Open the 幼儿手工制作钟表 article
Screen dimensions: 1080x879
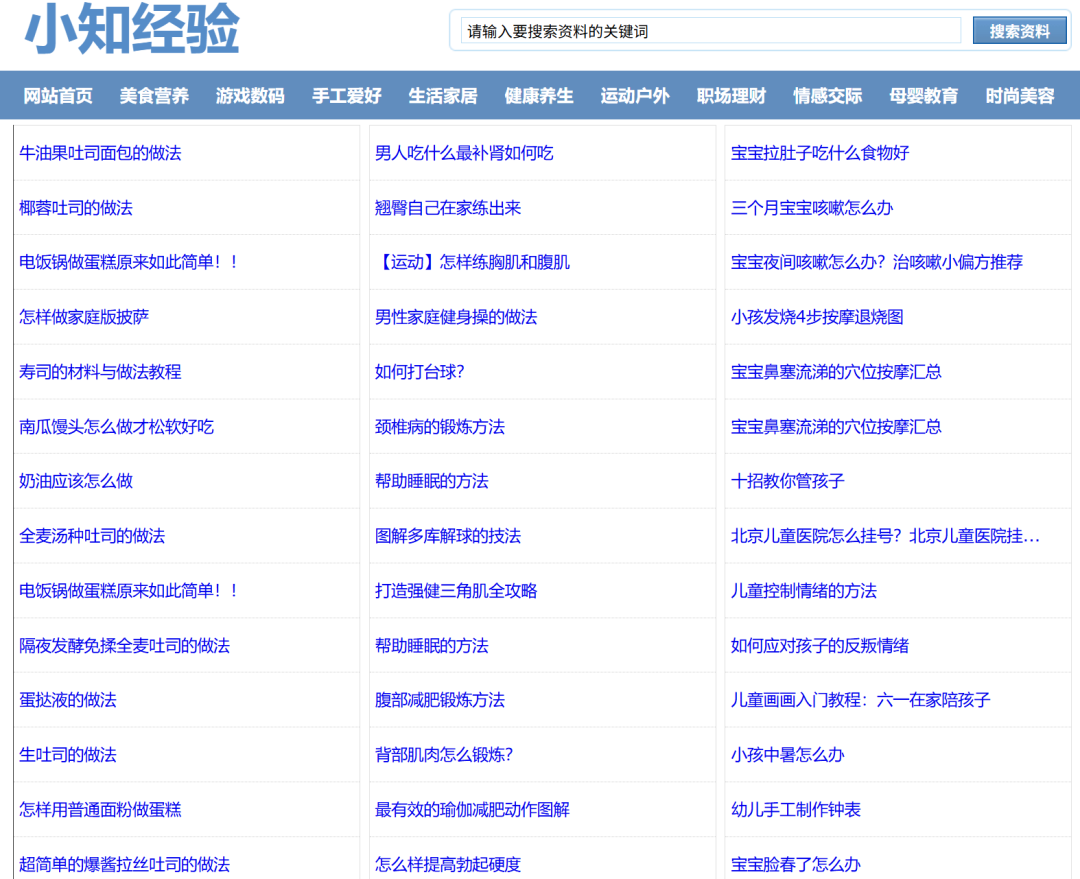point(795,810)
